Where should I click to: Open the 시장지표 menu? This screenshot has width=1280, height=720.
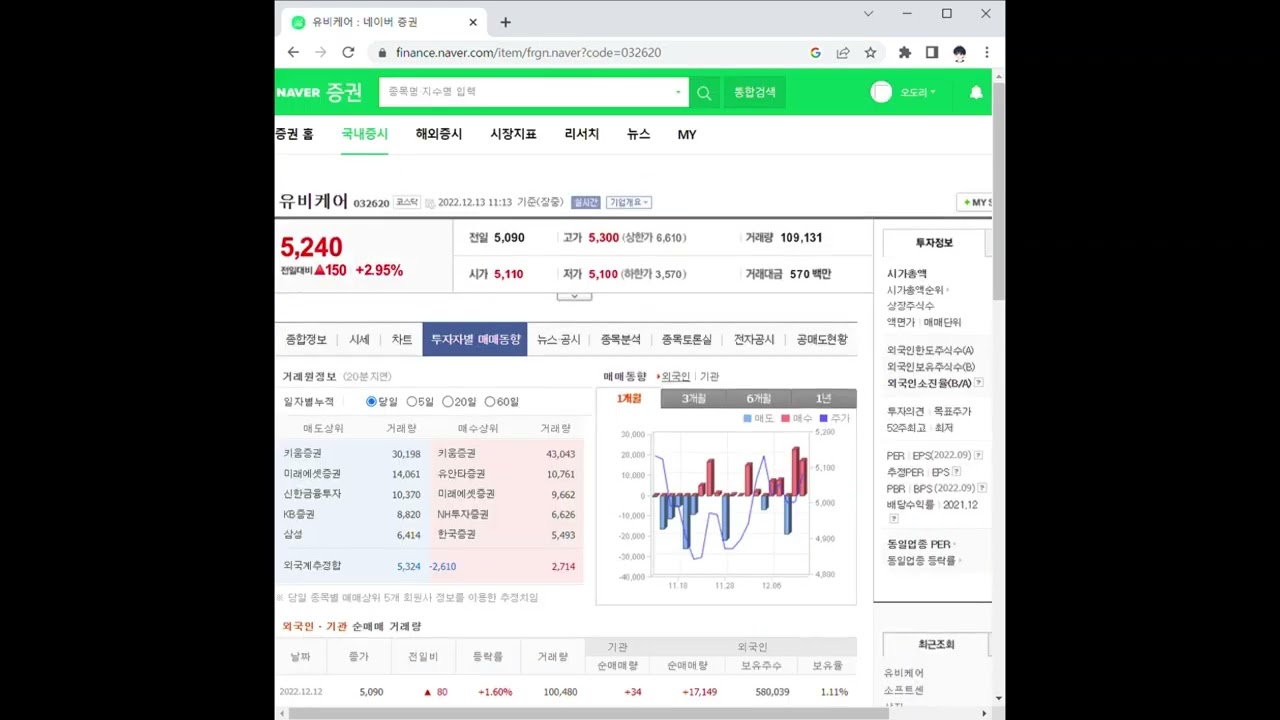pyautogui.click(x=513, y=134)
